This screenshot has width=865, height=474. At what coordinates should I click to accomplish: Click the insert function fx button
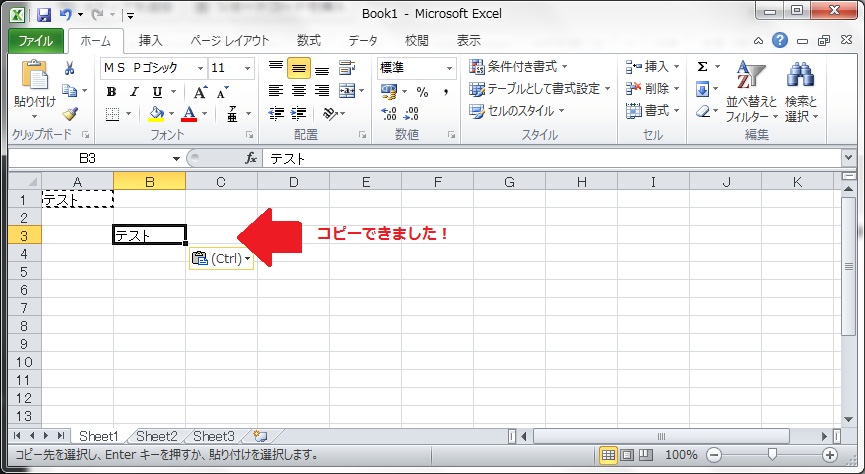tap(251, 158)
